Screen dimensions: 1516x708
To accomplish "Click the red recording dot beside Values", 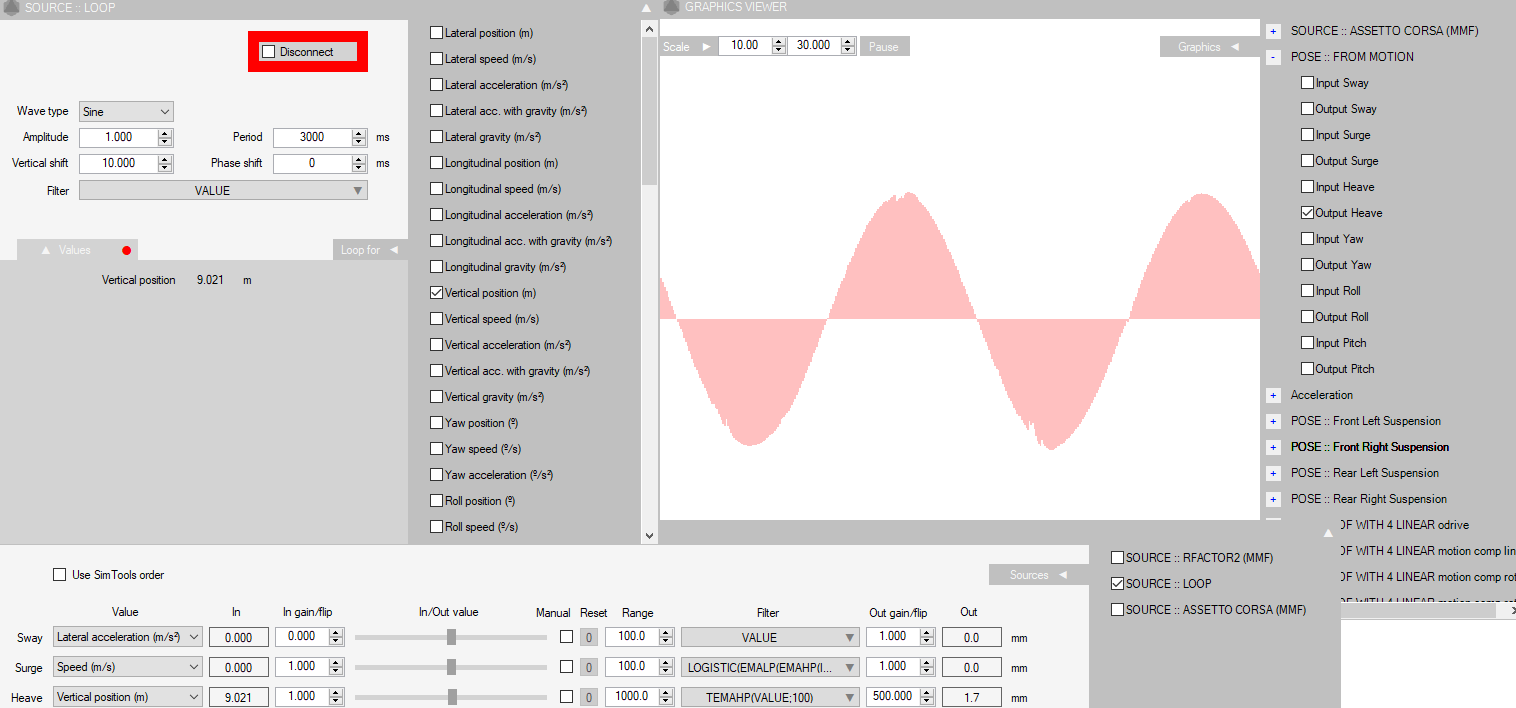I will click(126, 250).
